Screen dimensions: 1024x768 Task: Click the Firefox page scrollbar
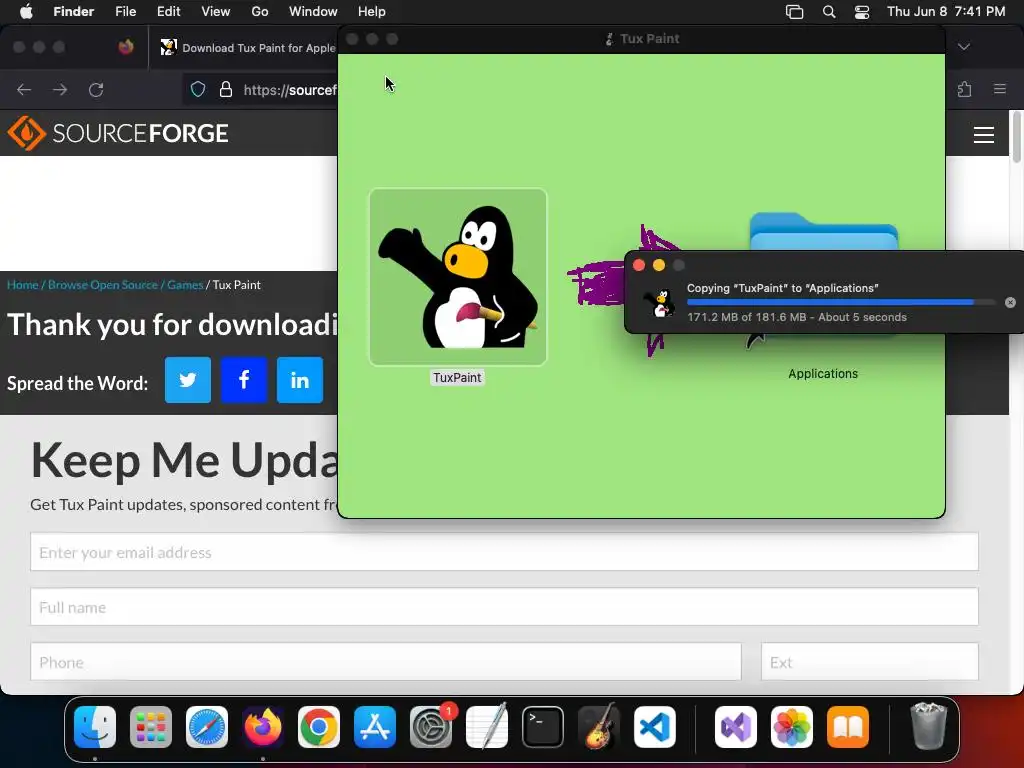1016,137
